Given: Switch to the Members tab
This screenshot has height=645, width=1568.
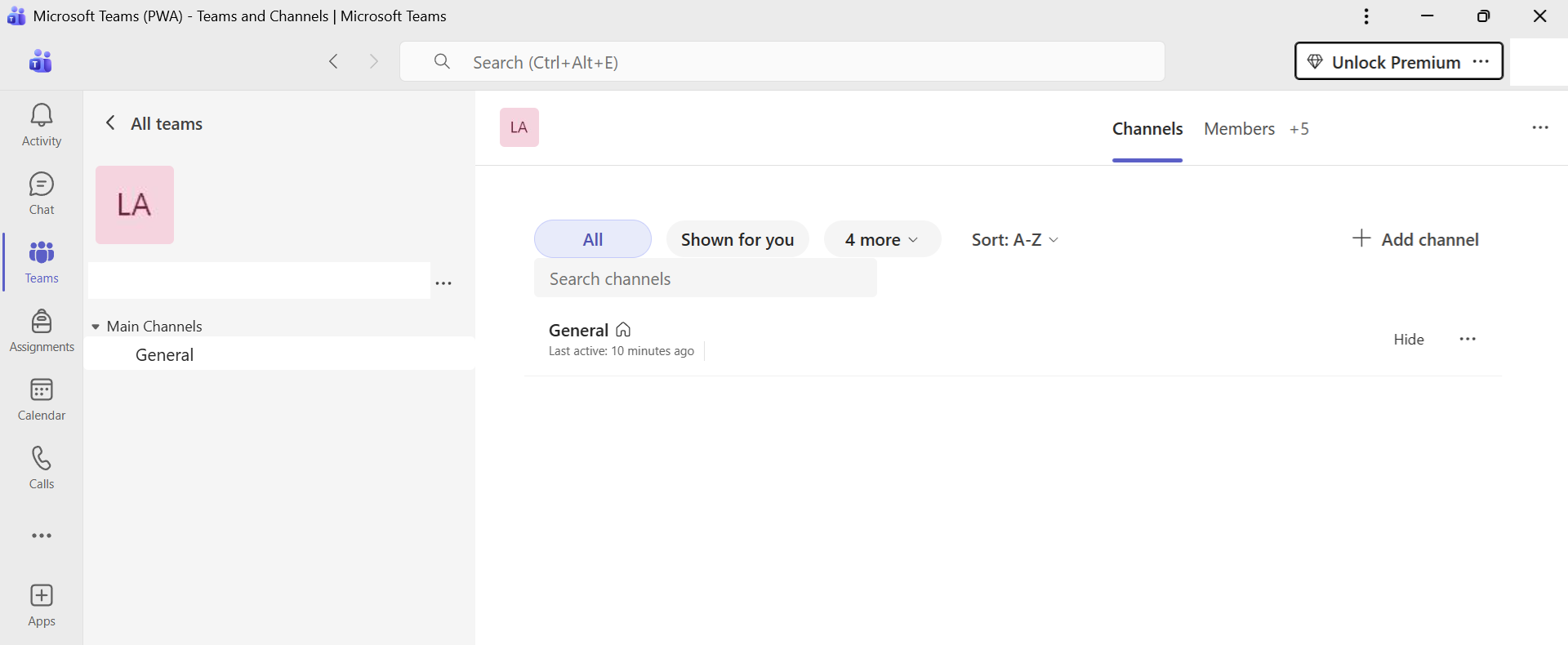Looking at the screenshot, I should (1239, 129).
